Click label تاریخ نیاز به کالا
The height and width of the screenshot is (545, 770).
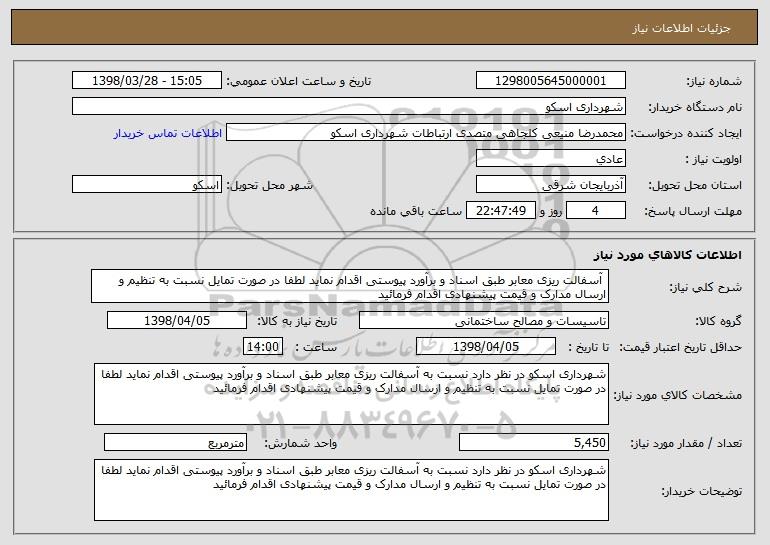point(298,322)
